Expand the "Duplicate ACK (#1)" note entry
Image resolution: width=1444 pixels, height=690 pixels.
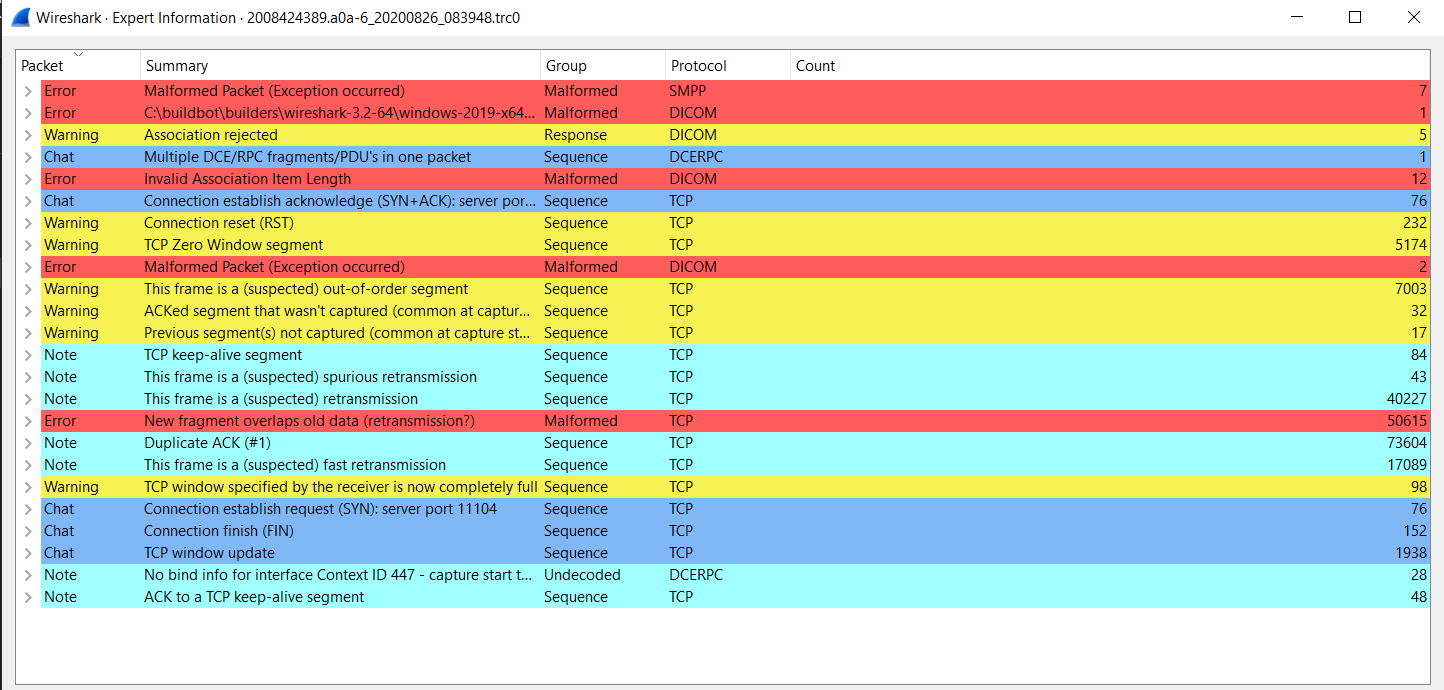point(27,442)
